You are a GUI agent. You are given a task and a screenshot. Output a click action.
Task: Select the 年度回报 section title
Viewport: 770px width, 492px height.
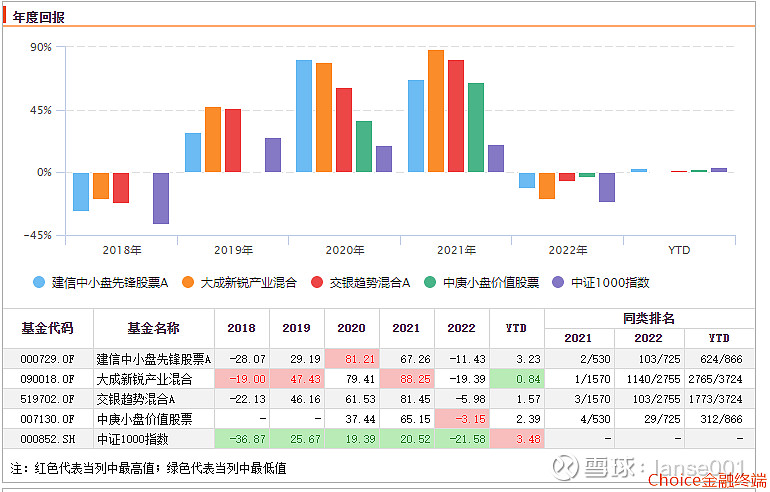(x=39, y=17)
